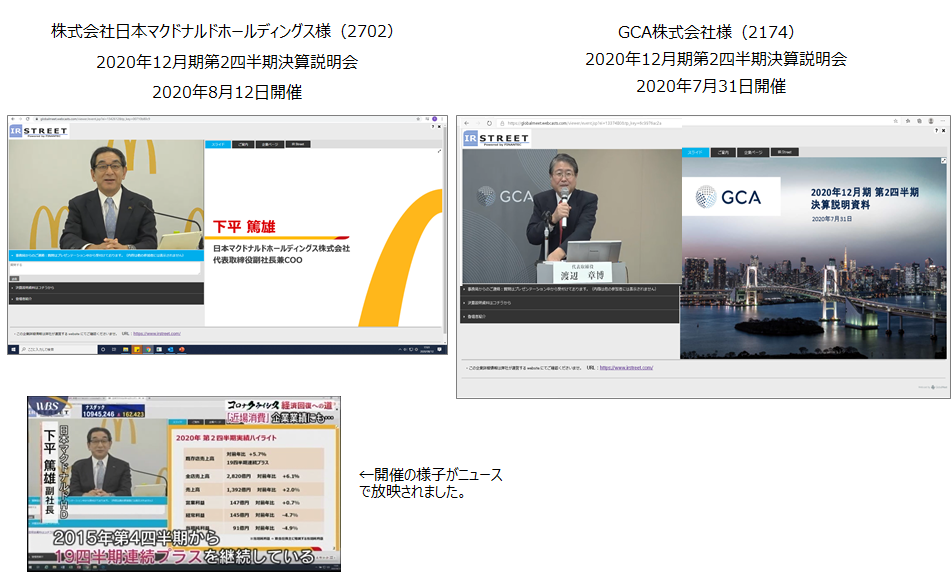Click 送信 button under McDonald's question box
Viewport: 951px width, 572px height.
coord(15,278)
